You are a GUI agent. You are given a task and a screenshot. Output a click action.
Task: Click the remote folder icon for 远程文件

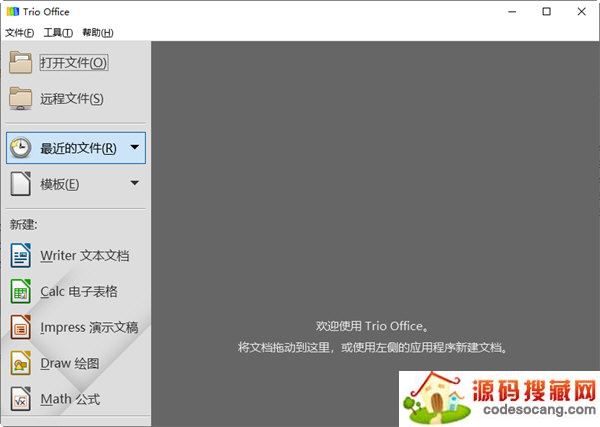click(21, 98)
